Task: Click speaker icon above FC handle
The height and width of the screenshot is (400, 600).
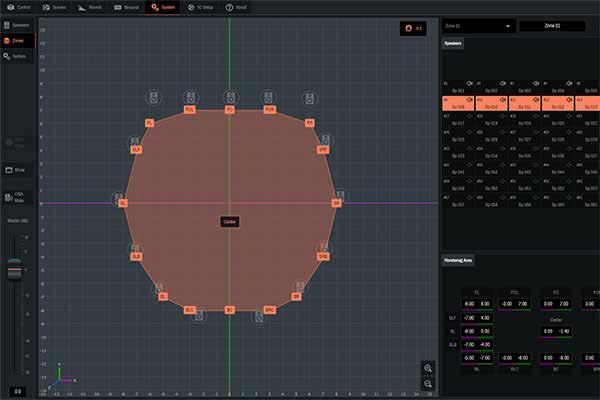Action: coord(230,98)
